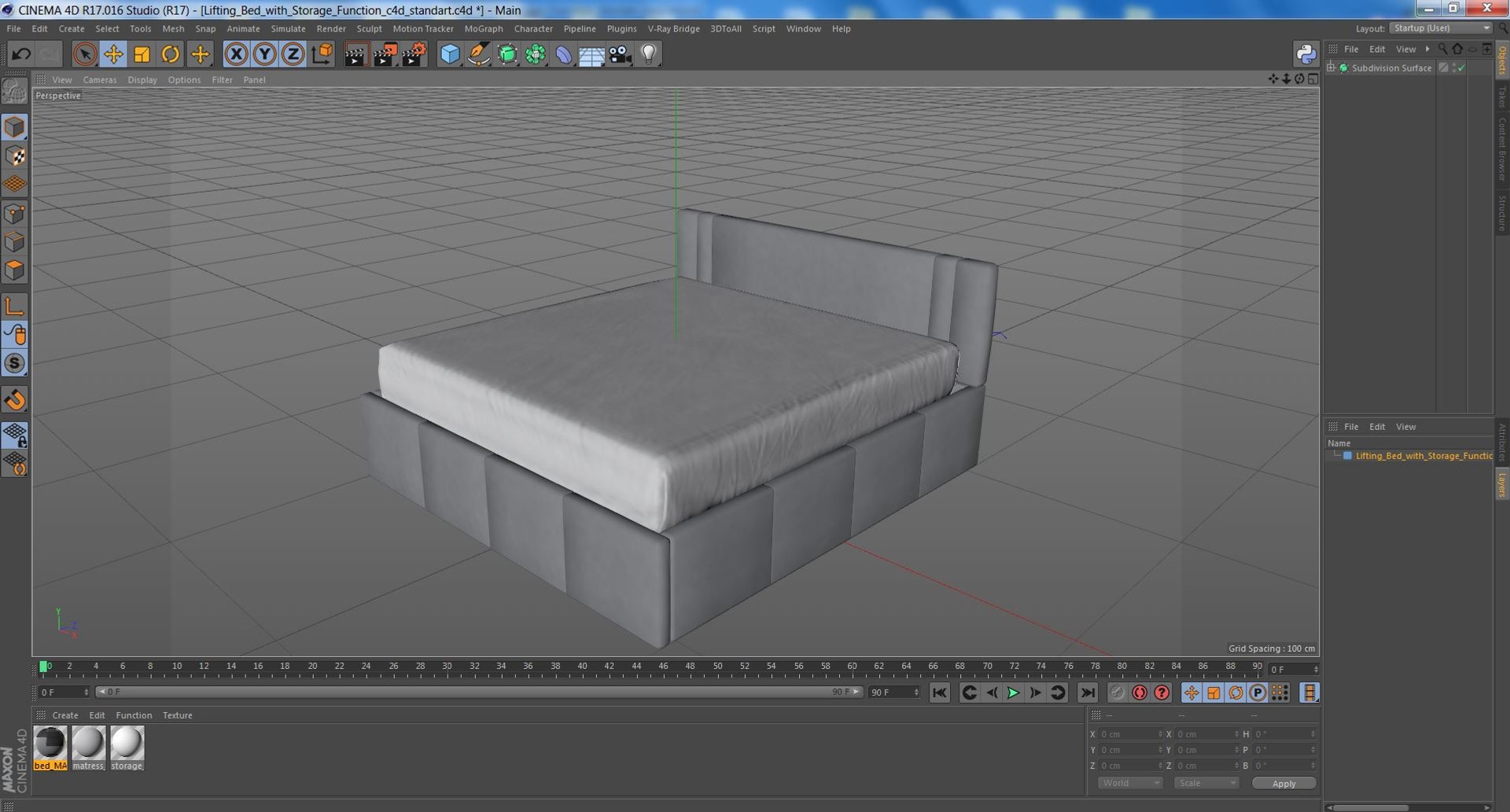Enable the Axis modification tool

(15, 307)
